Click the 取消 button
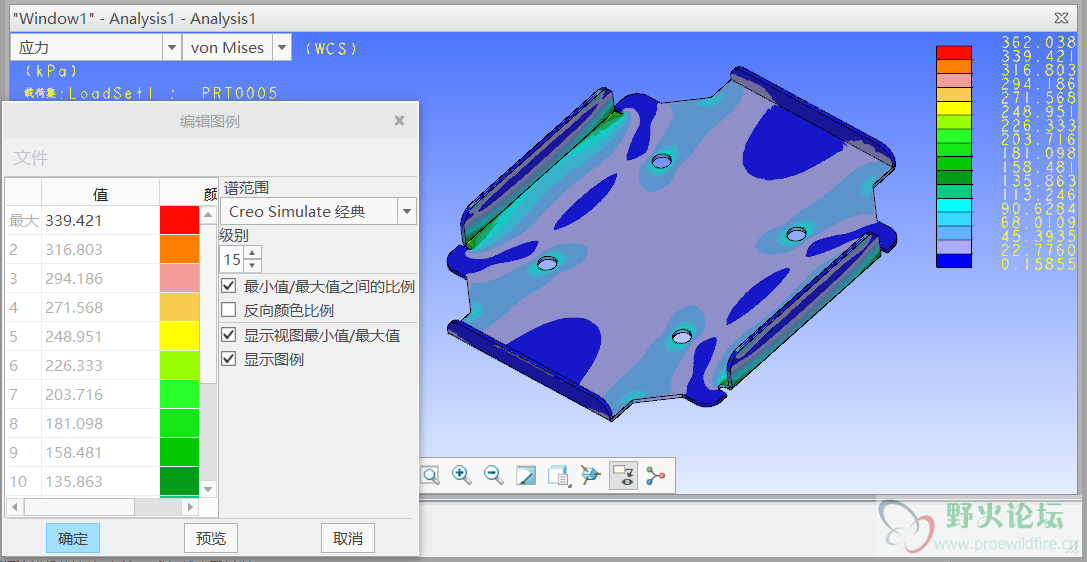This screenshot has height=562, width=1087. coord(348,538)
